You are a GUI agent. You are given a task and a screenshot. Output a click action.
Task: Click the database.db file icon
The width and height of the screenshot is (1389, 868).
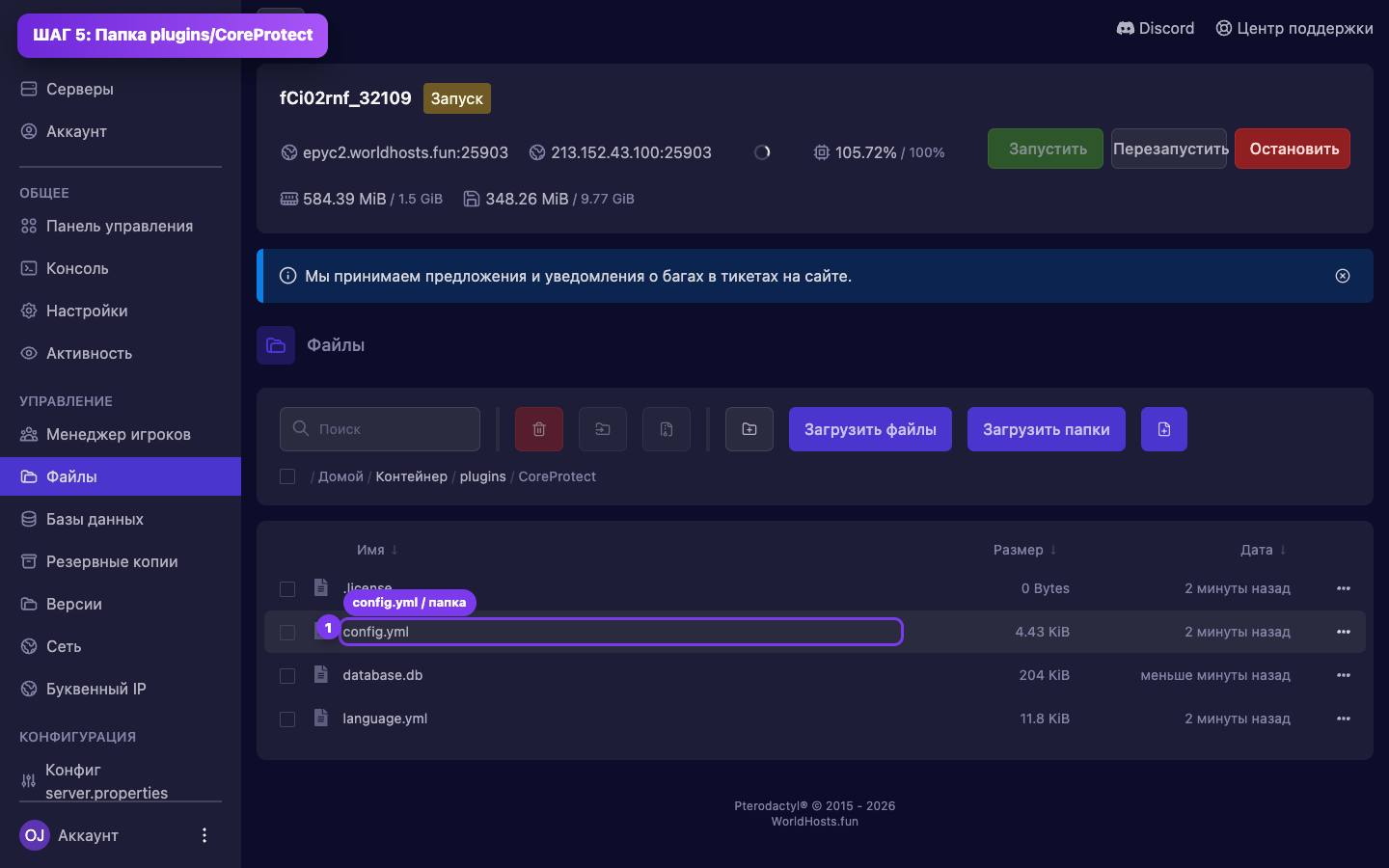coord(321,674)
